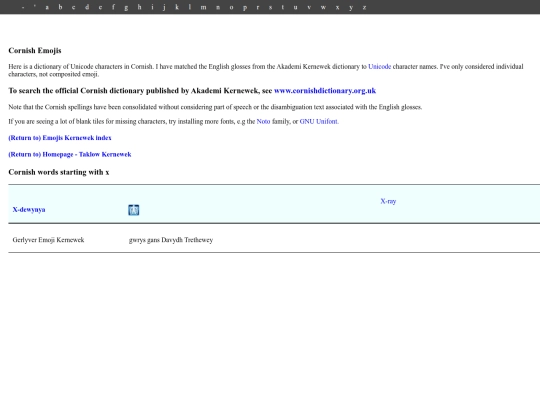The image size is (540, 405).
Task: Open the letter 'u' index page
Action: 295,7
